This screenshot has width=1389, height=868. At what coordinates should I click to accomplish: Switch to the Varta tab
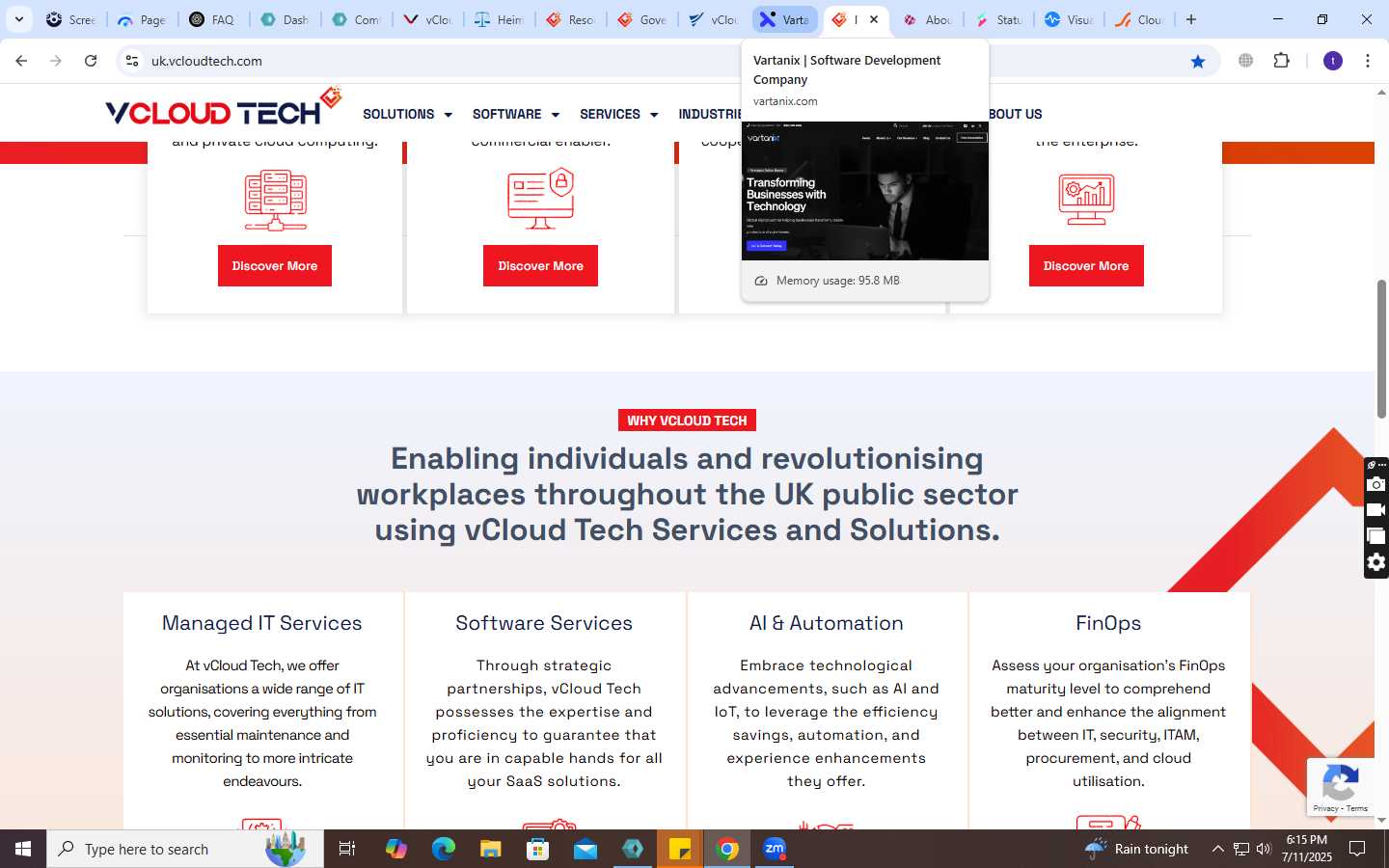click(x=784, y=19)
